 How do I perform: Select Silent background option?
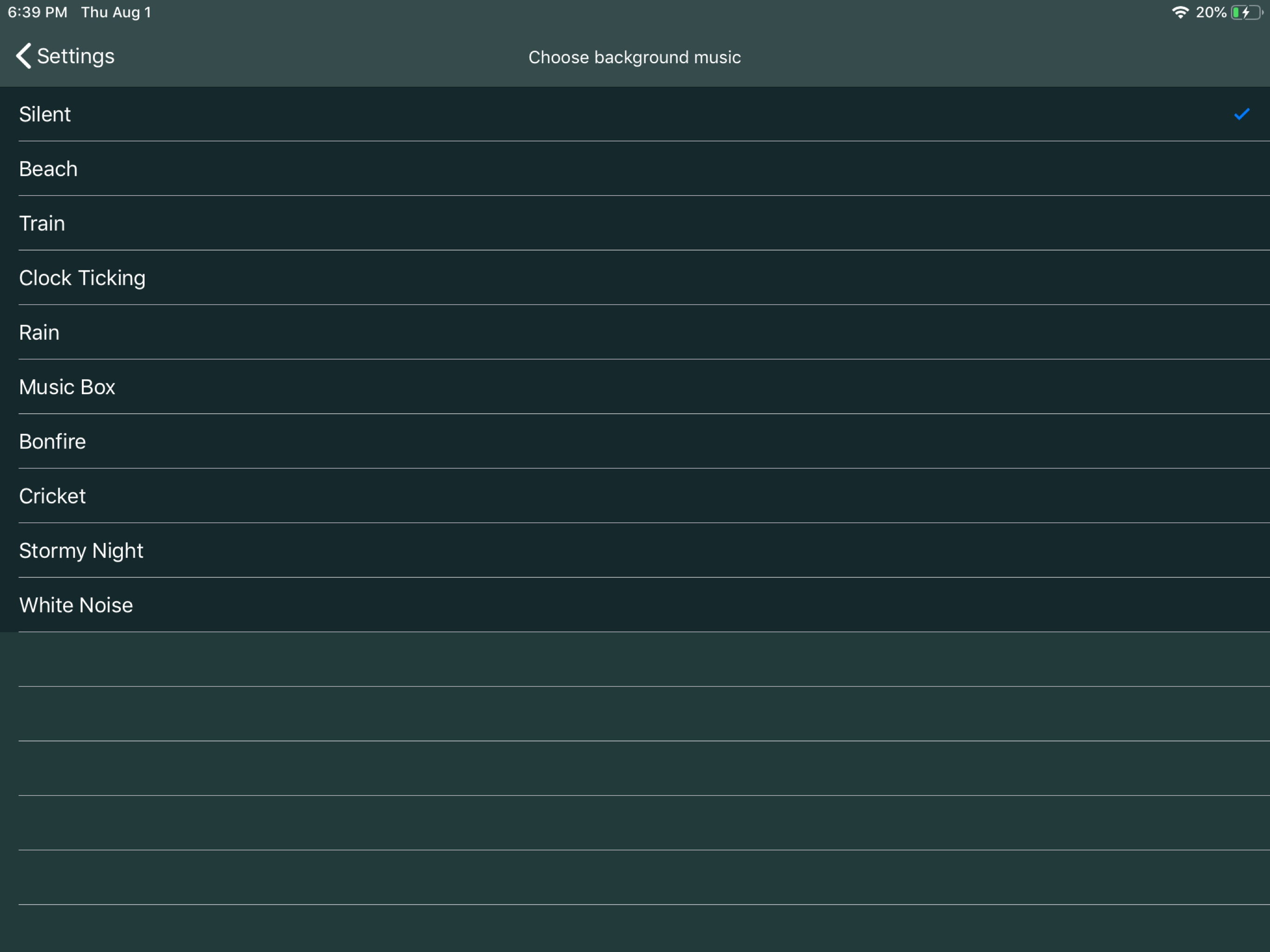pos(45,114)
